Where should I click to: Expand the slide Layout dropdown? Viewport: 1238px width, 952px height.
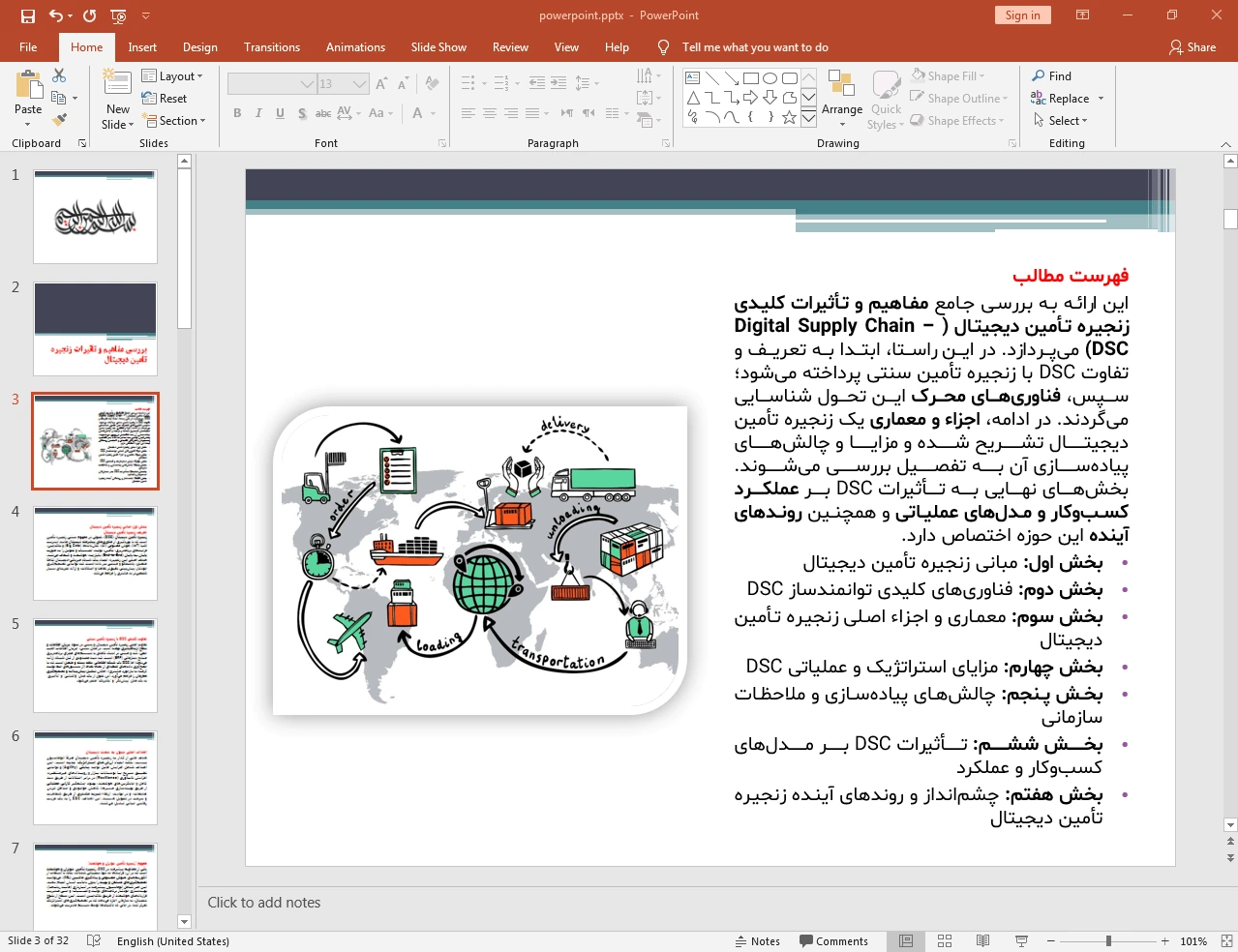point(173,76)
